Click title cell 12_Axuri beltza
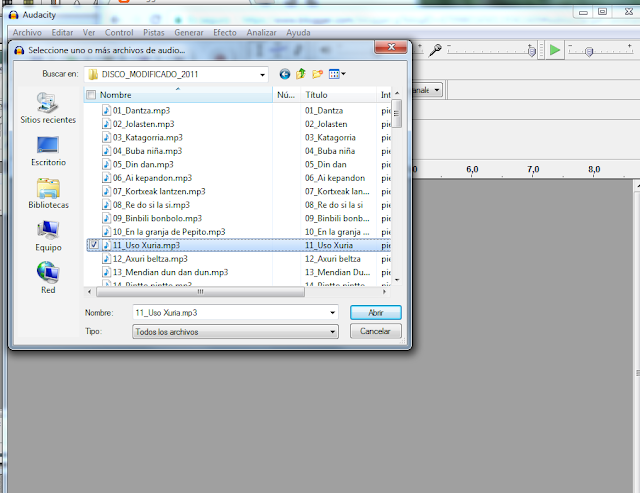The image size is (640, 493). (x=333, y=259)
